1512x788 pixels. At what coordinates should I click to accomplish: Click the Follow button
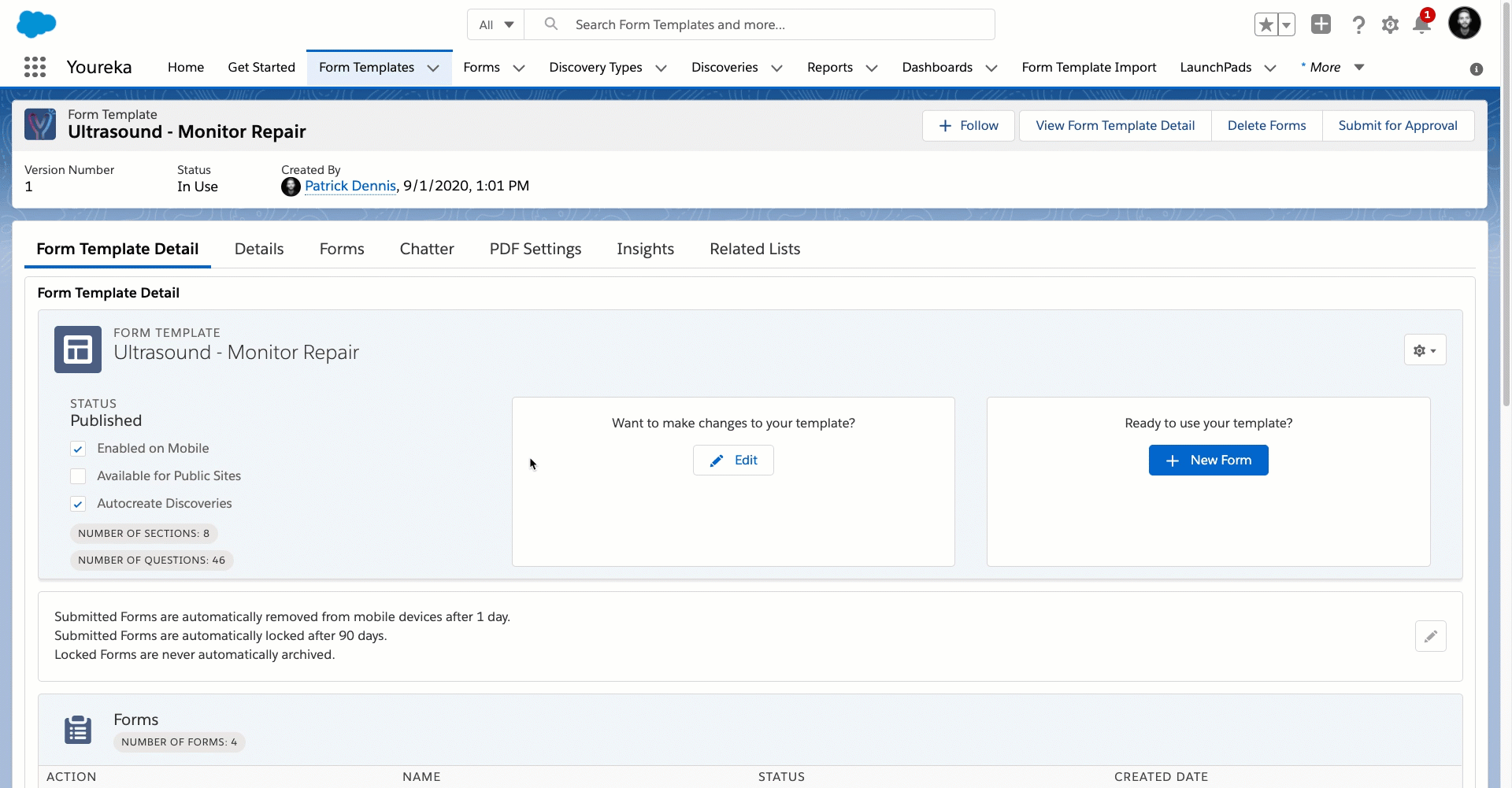click(x=969, y=126)
